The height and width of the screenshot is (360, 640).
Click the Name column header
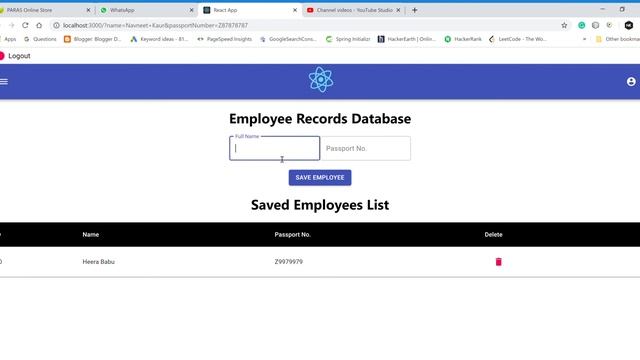click(91, 235)
